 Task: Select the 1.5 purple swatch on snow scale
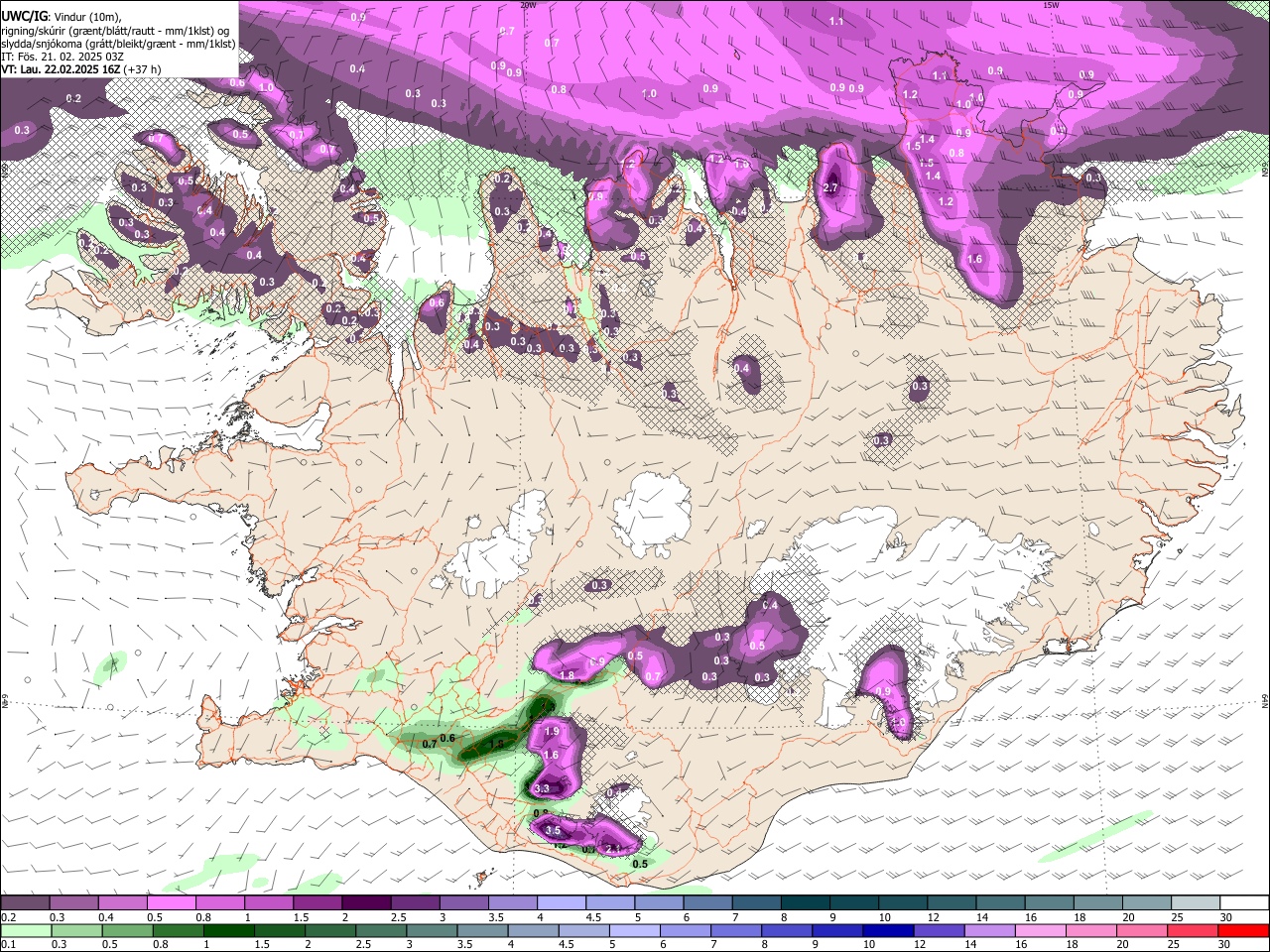317,902
